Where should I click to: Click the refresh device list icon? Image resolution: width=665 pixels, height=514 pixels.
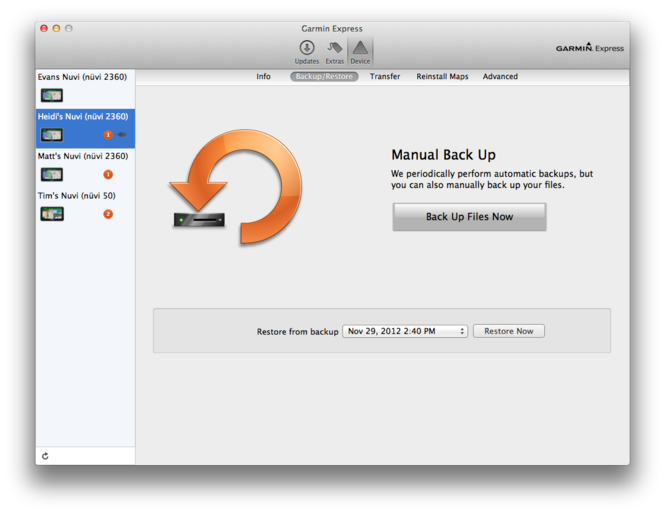click(x=45, y=456)
